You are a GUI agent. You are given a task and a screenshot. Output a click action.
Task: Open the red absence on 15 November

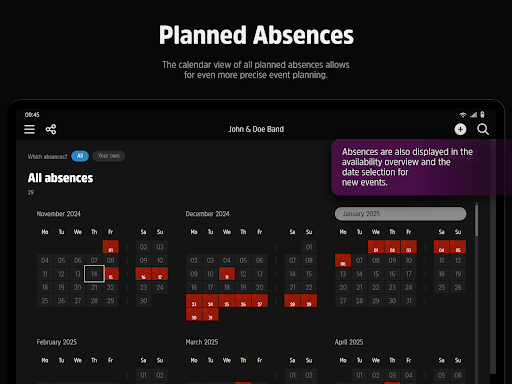111,274
